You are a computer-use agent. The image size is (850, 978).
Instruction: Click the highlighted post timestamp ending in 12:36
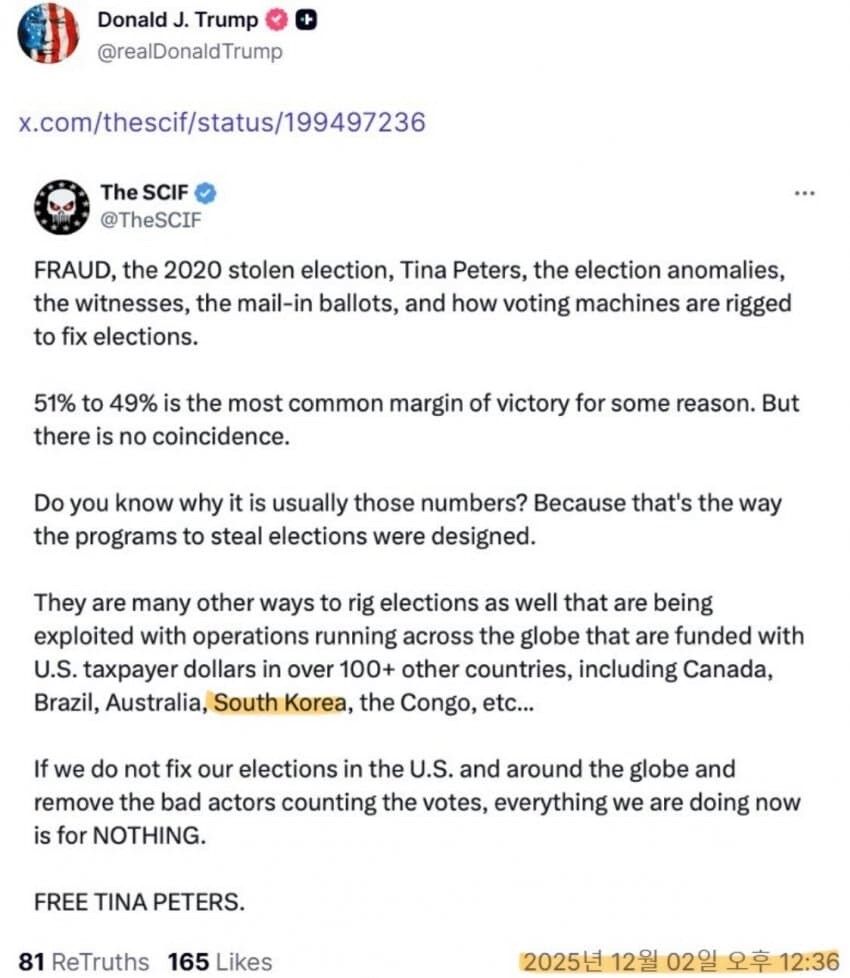coord(679,961)
